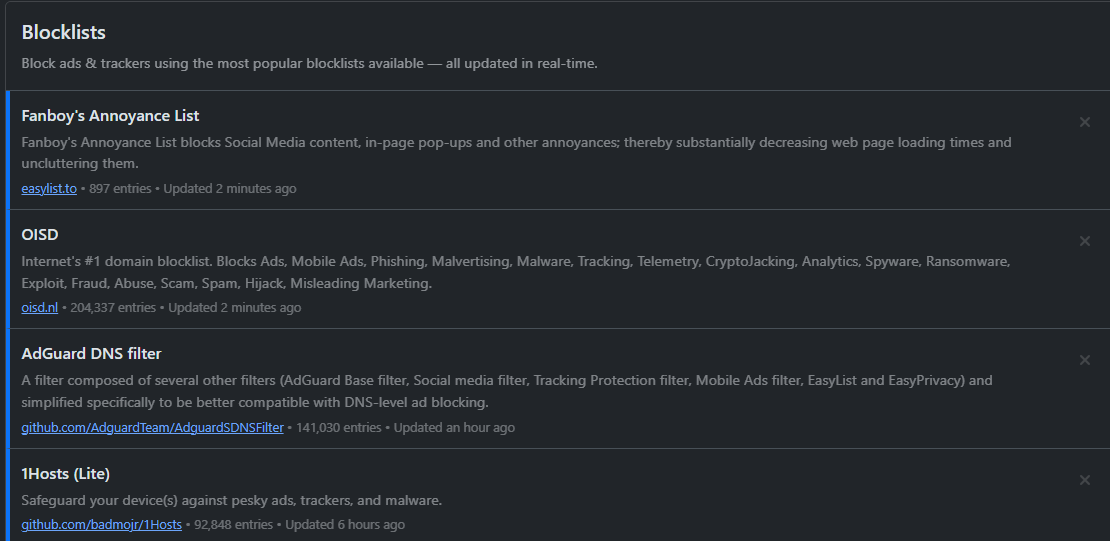Open github.com/AdguardTeam/AdguardSDNSFilter link
Image resolution: width=1110 pixels, height=541 pixels.
point(152,427)
